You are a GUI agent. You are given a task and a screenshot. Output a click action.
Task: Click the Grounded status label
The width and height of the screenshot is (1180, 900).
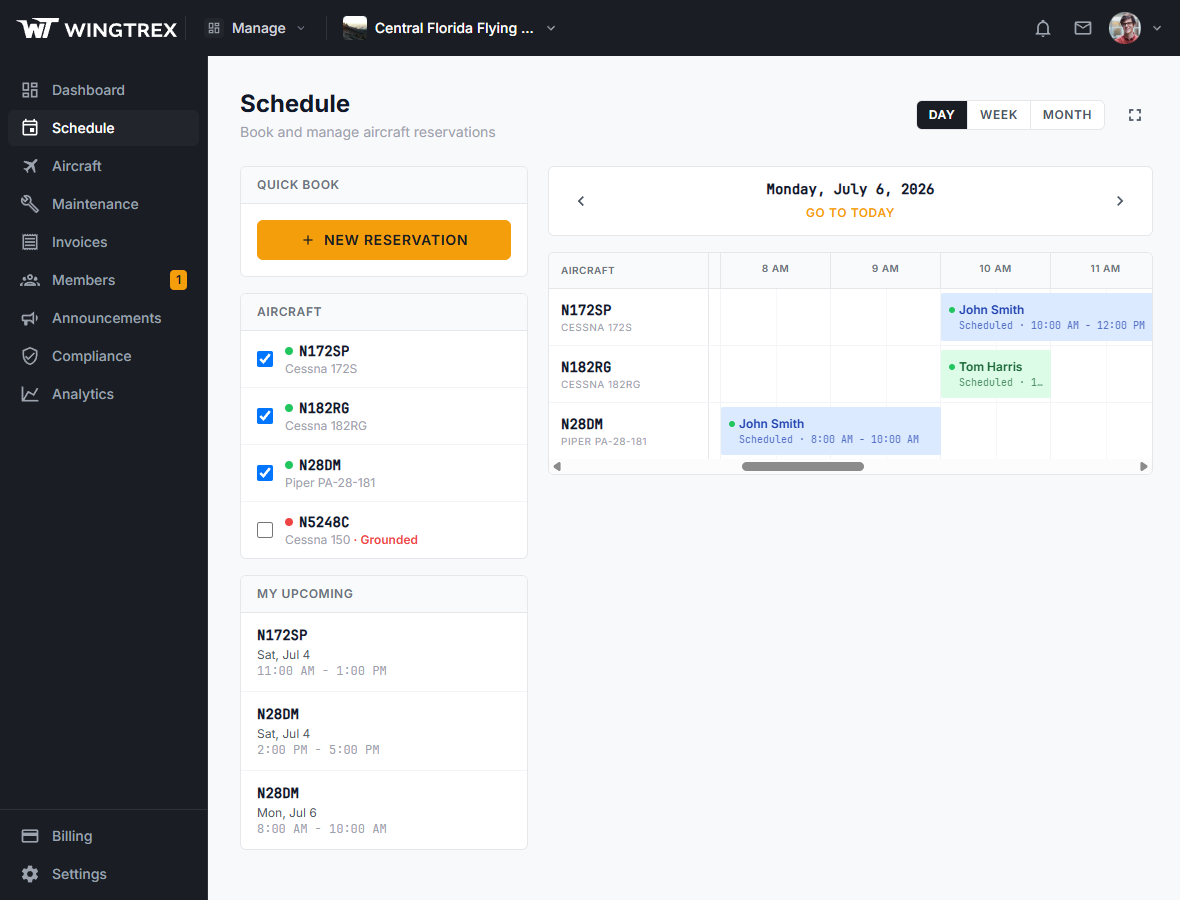click(389, 540)
